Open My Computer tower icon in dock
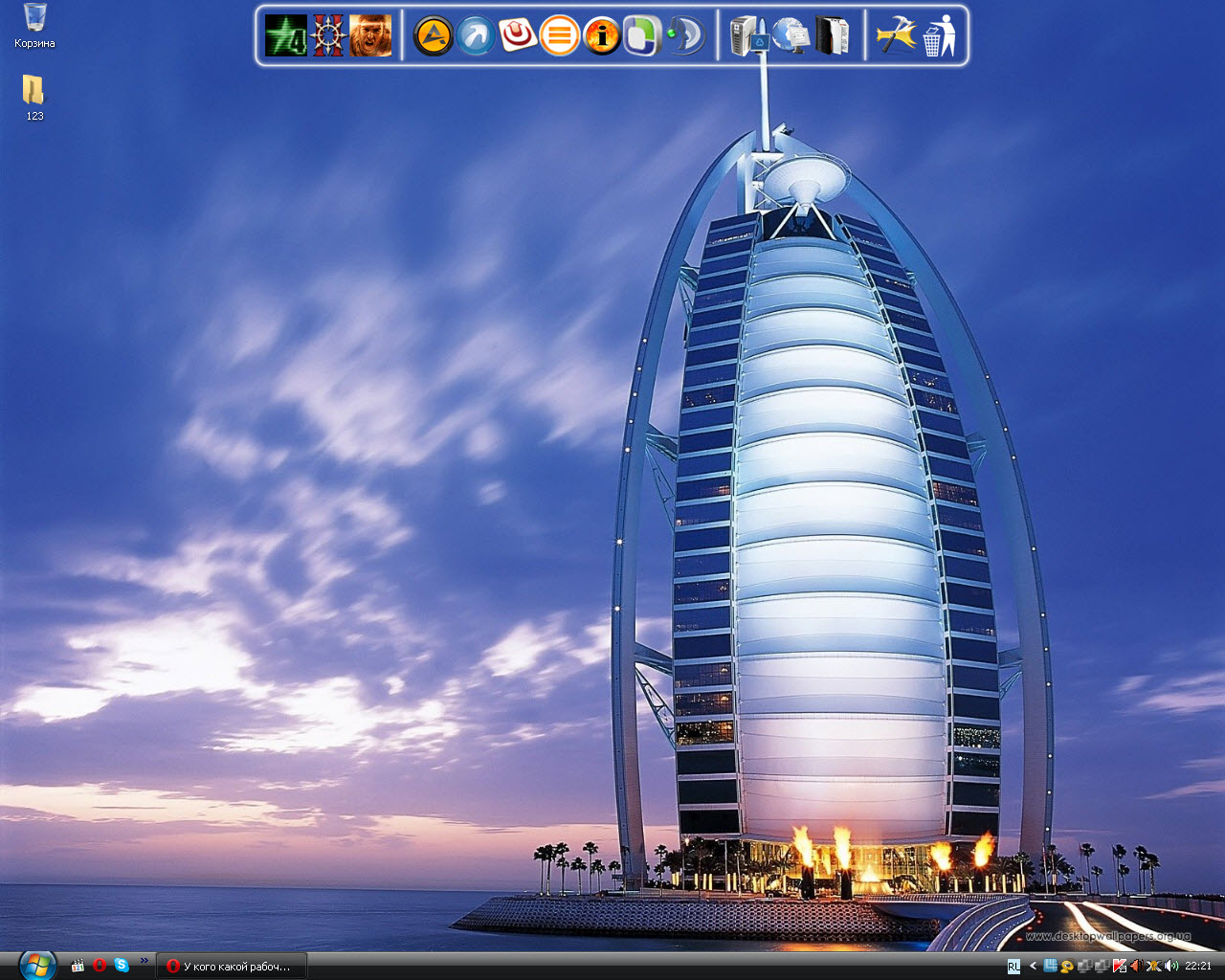The height and width of the screenshot is (980, 1225). (746, 36)
